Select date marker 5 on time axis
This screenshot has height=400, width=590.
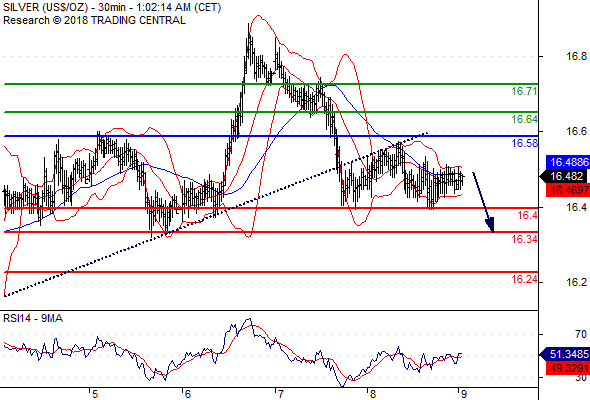pyautogui.click(x=94, y=394)
